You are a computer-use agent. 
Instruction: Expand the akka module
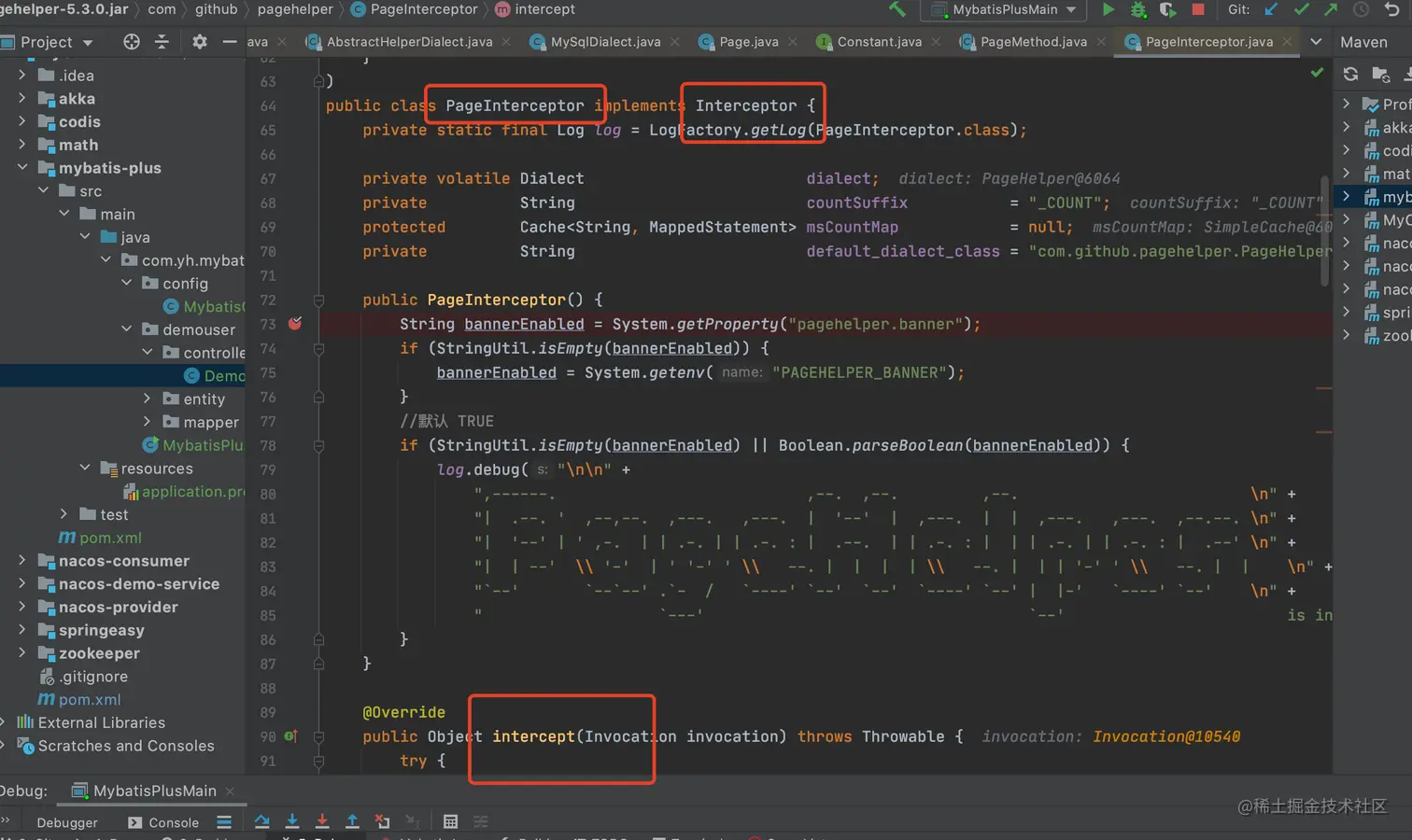click(x=21, y=98)
